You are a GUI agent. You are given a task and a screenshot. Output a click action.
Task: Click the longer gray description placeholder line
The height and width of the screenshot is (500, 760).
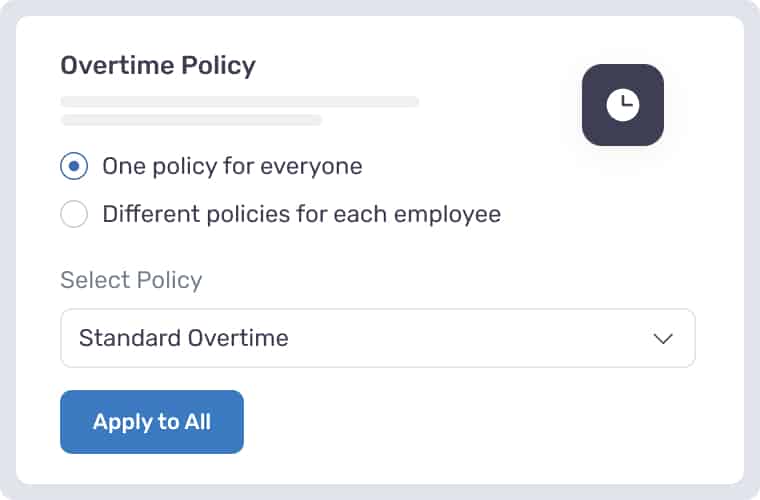click(239, 102)
